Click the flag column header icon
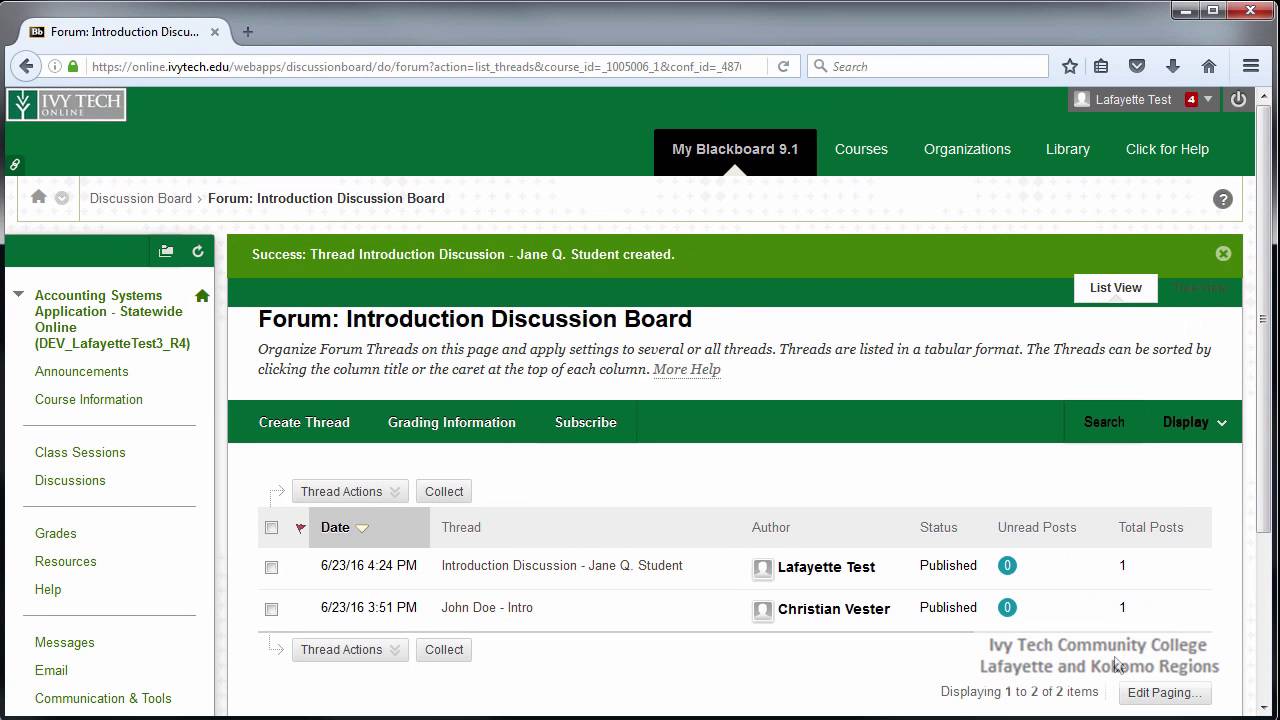 (x=300, y=528)
